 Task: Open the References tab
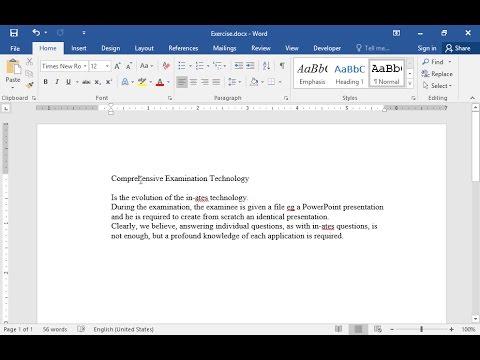pyautogui.click(x=183, y=48)
